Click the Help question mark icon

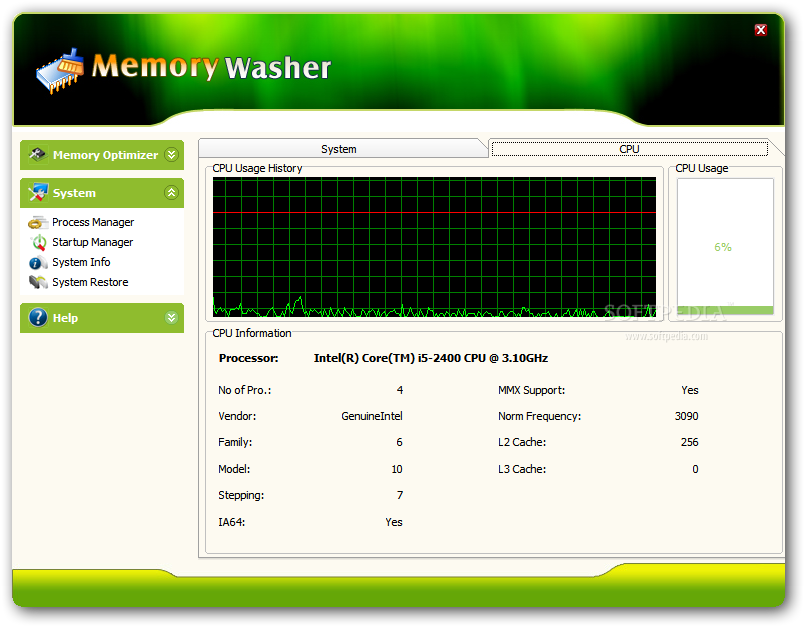[x=38, y=317]
